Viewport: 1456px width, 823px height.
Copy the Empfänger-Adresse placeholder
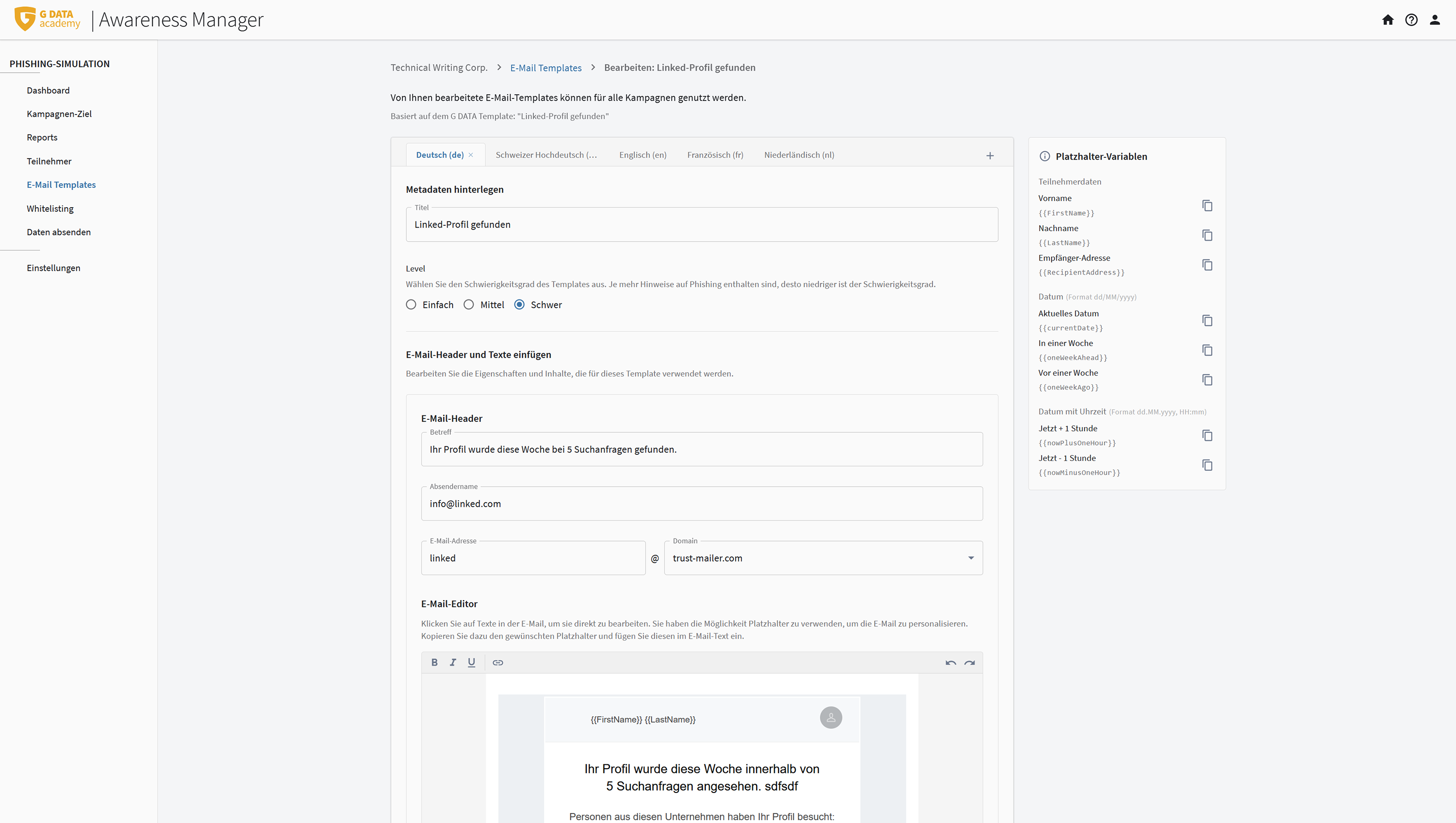click(1208, 264)
